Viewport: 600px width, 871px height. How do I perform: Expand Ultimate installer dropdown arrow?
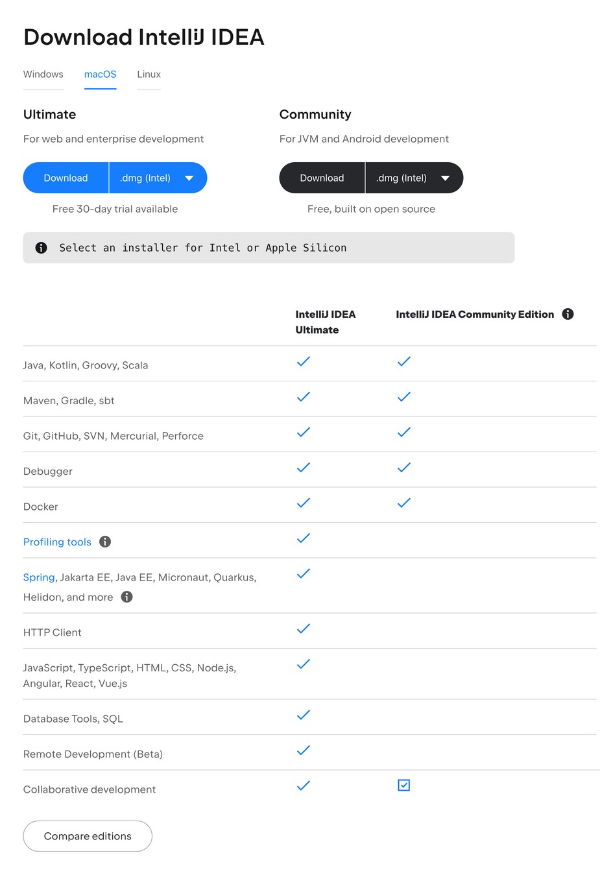(189, 178)
